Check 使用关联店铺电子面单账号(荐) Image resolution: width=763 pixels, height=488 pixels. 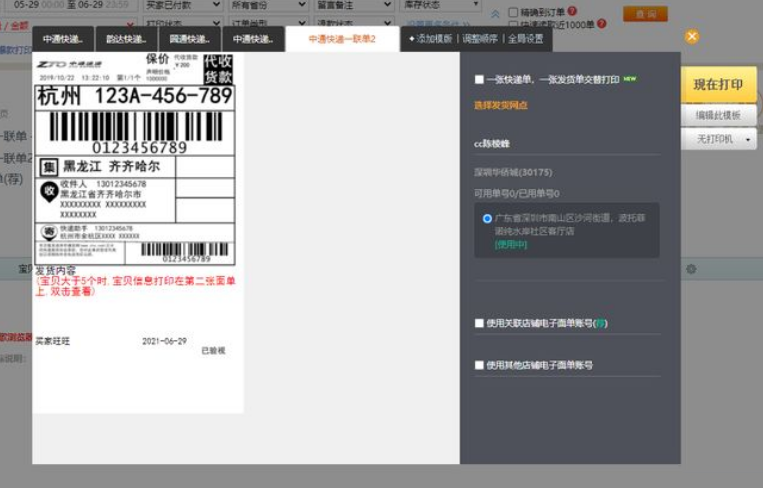479,323
